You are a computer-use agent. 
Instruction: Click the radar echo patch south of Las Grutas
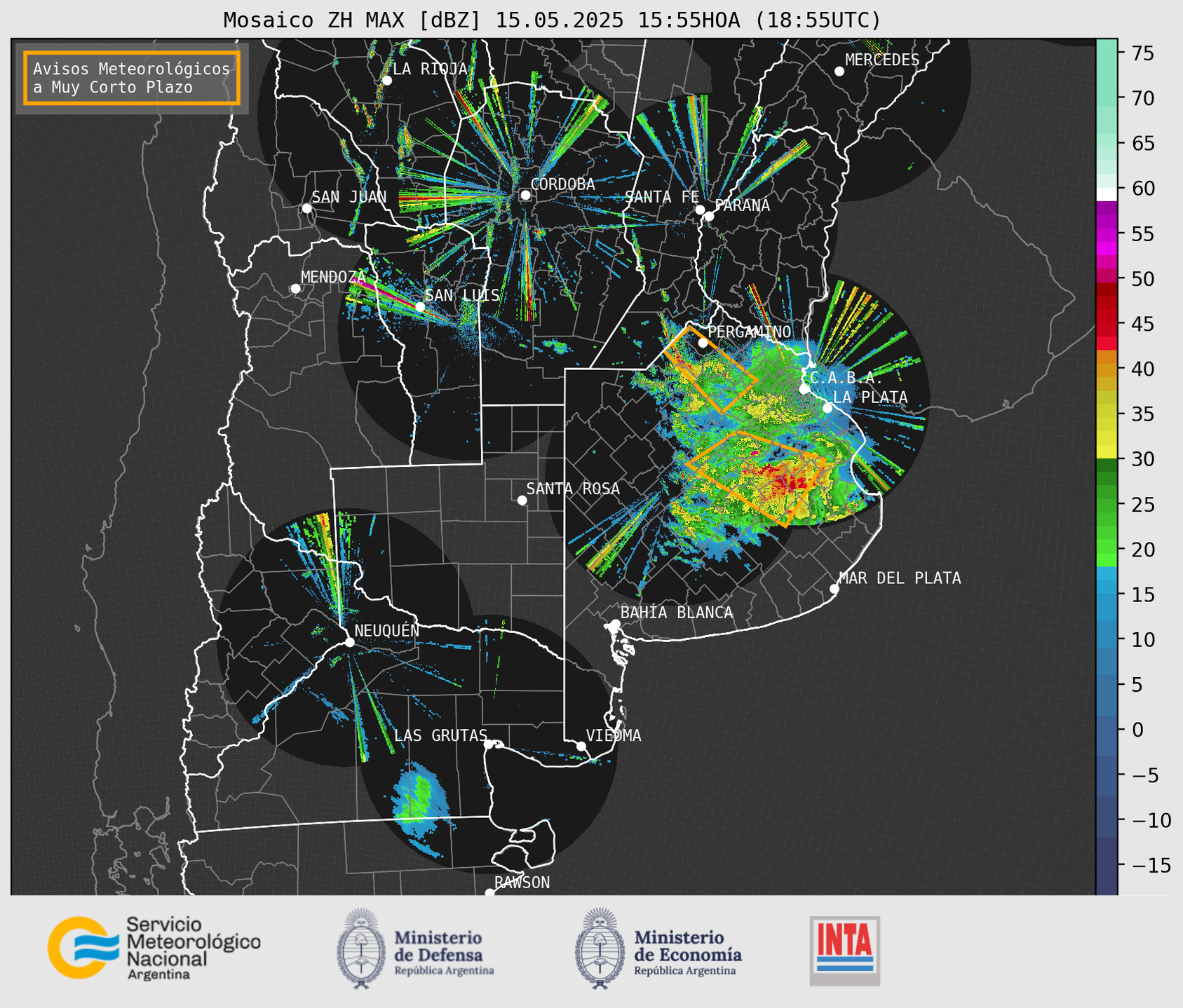click(x=421, y=801)
